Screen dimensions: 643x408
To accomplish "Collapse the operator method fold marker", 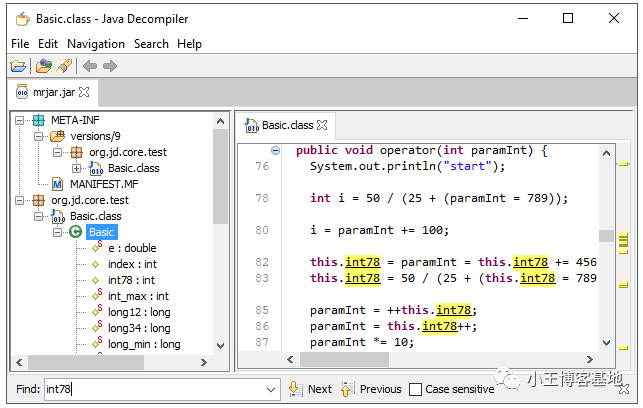I will [x=275, y=151].
